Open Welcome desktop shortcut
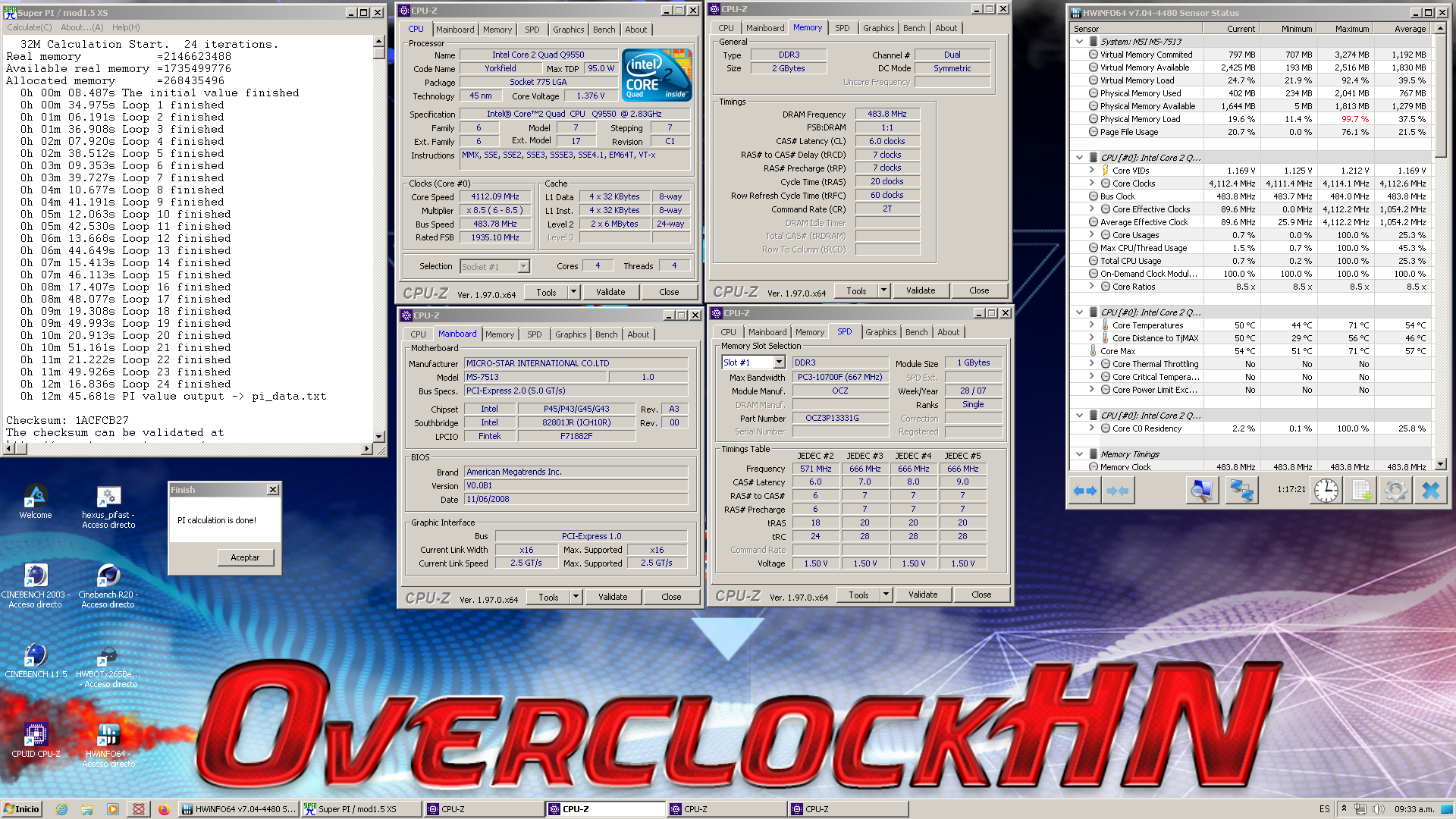Viewport: 1456px width, 819px height. (35, 502)
